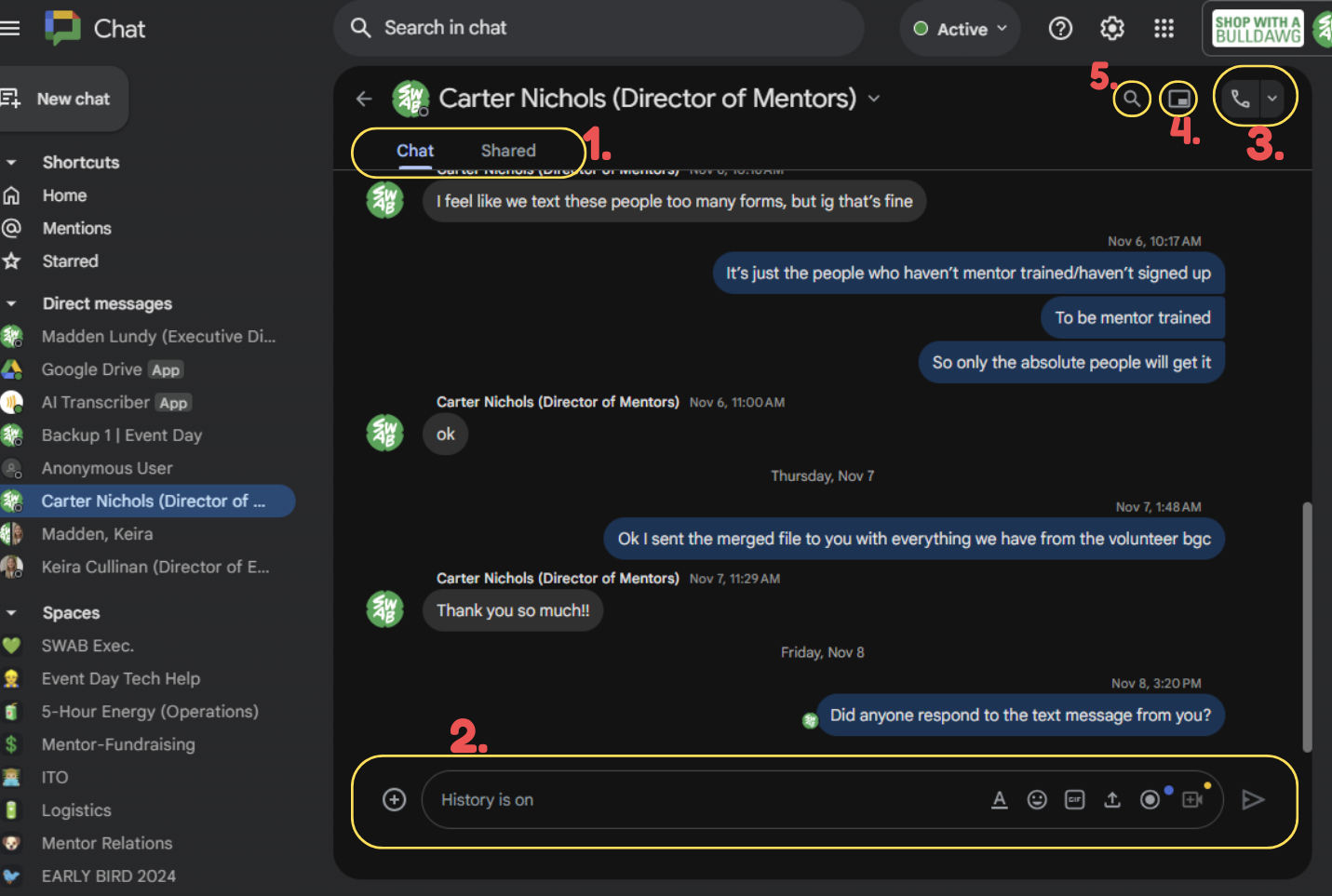The width and height of the screenshot is (1332, 896).
Task: Send the message with the send arrow
Action: pos(1253,799)
